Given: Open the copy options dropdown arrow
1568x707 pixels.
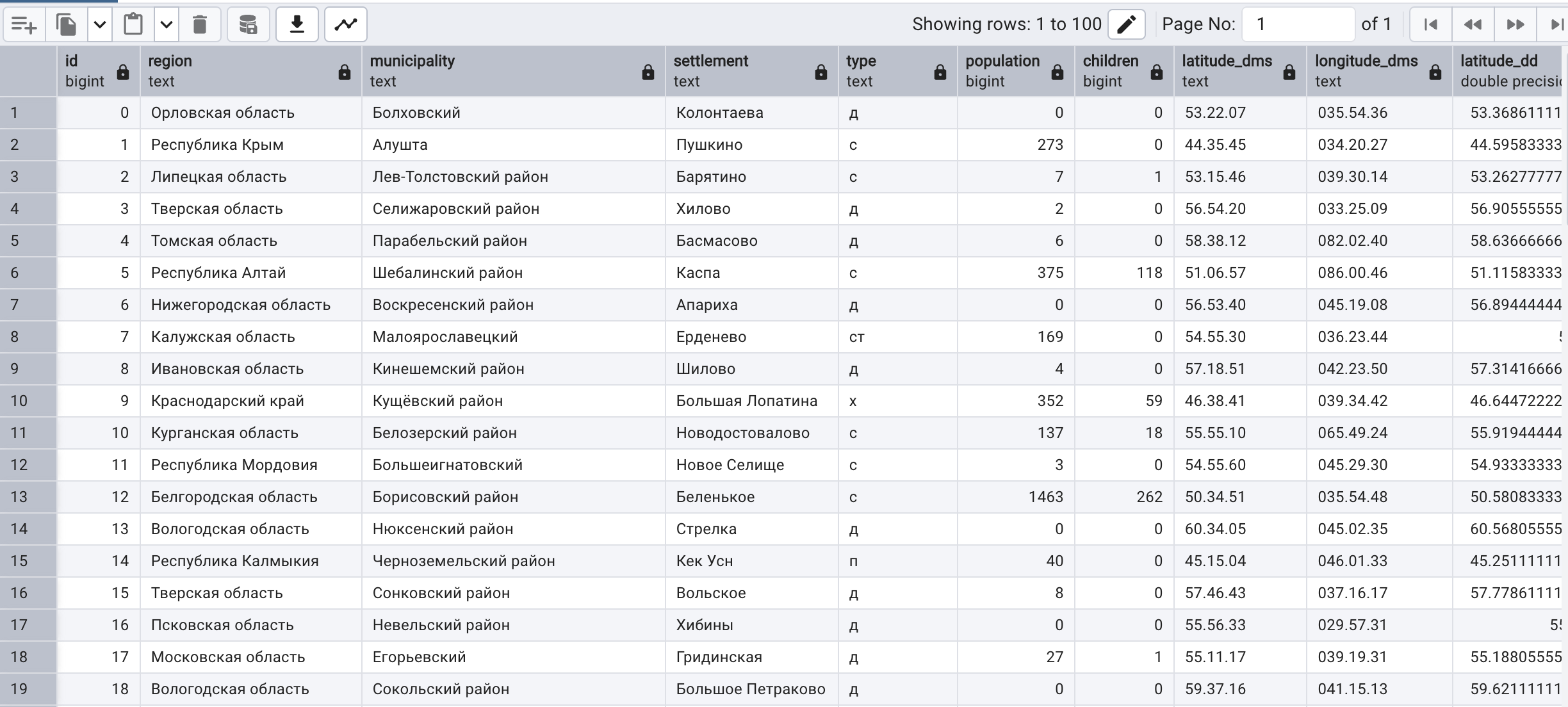Looking at the screenshot, I should tap(100, 25).
